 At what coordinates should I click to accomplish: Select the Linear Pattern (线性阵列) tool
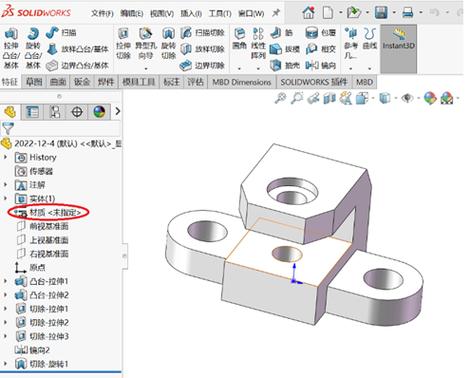pyautogui.click(x=258, y=43)
